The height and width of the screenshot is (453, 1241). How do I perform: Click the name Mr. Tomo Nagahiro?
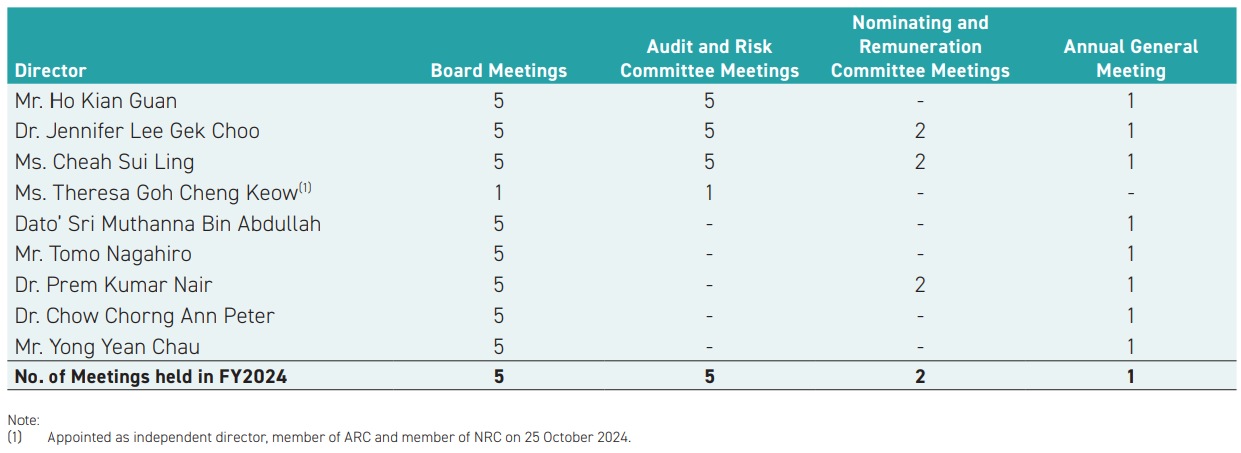pyautogui.click(x=103, y=254)
